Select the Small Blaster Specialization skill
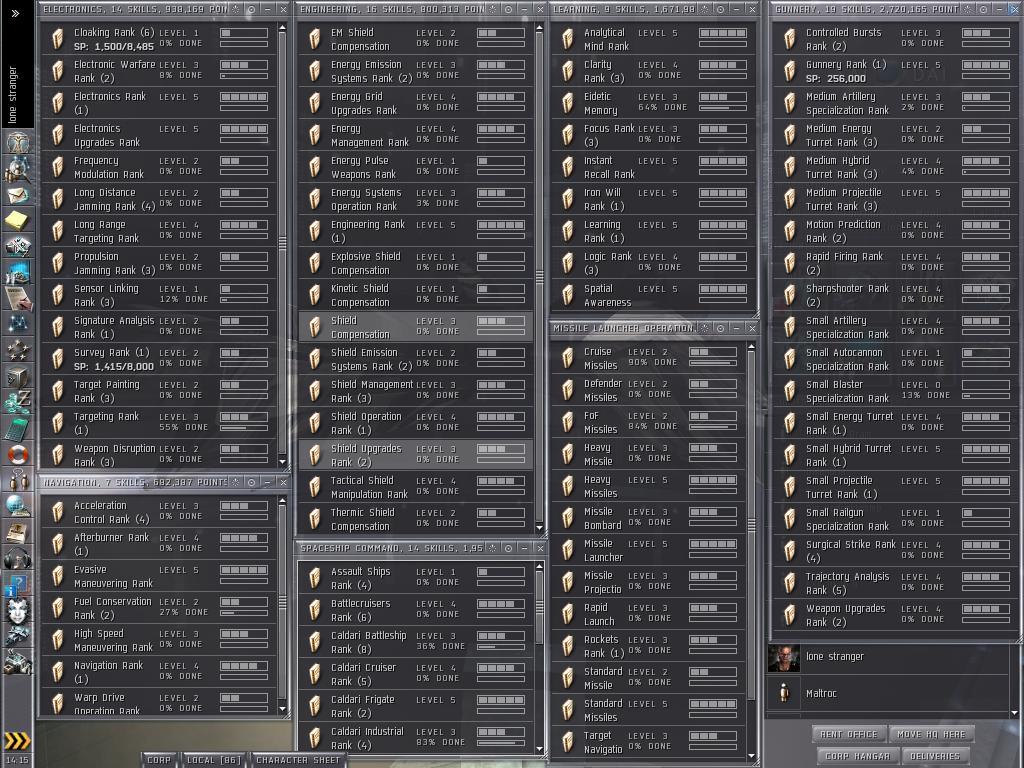This screenshot has width=1024, height=768. click(x=895, y=391)
